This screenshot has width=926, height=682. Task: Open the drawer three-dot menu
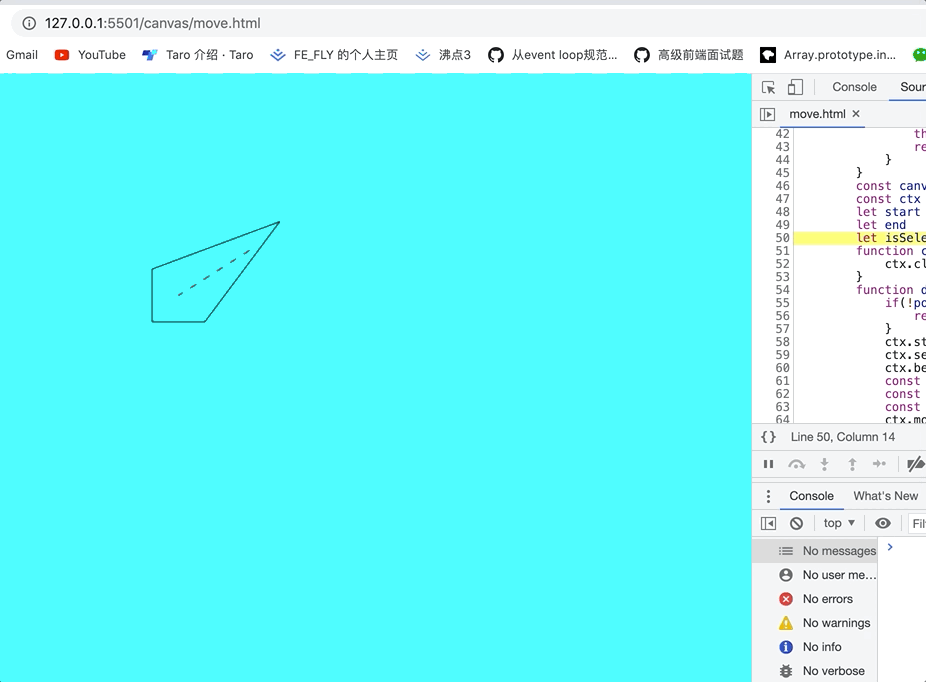[768, 496]
